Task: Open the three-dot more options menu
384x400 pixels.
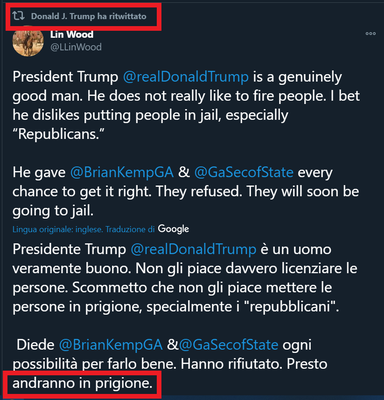Action: pyautogui.click(x=371, y=34)
